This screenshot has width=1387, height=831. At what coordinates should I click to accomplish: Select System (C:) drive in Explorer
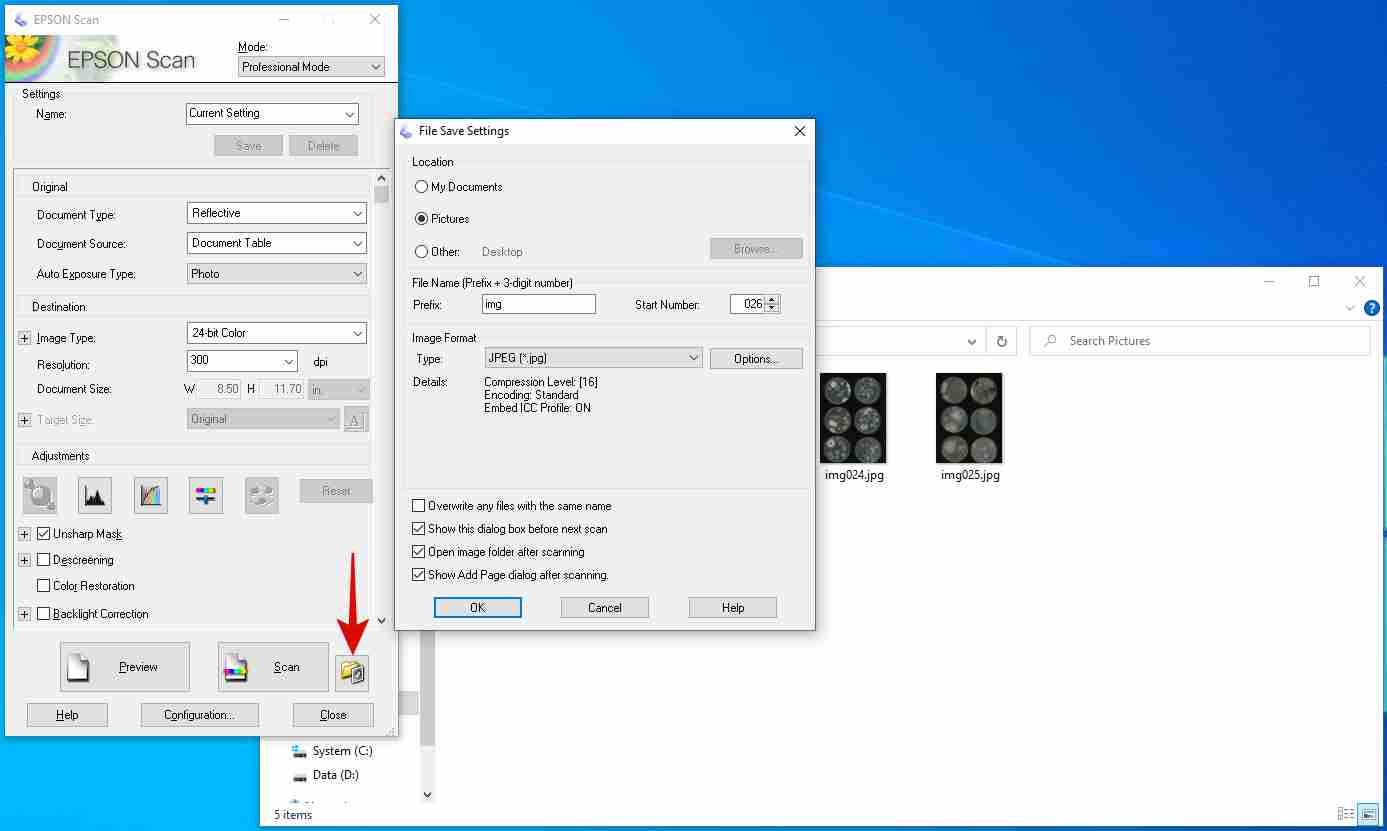pos(332,751)
